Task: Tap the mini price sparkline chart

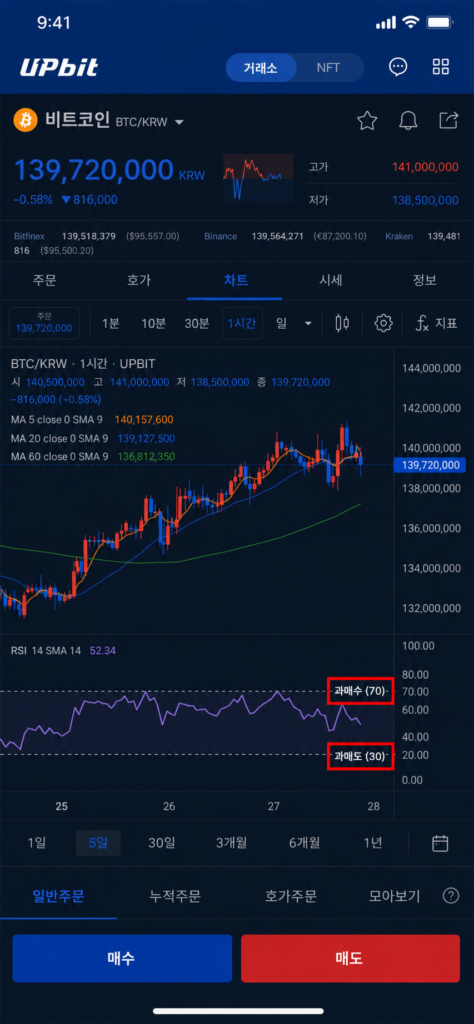Action: (x=258, y=177)
